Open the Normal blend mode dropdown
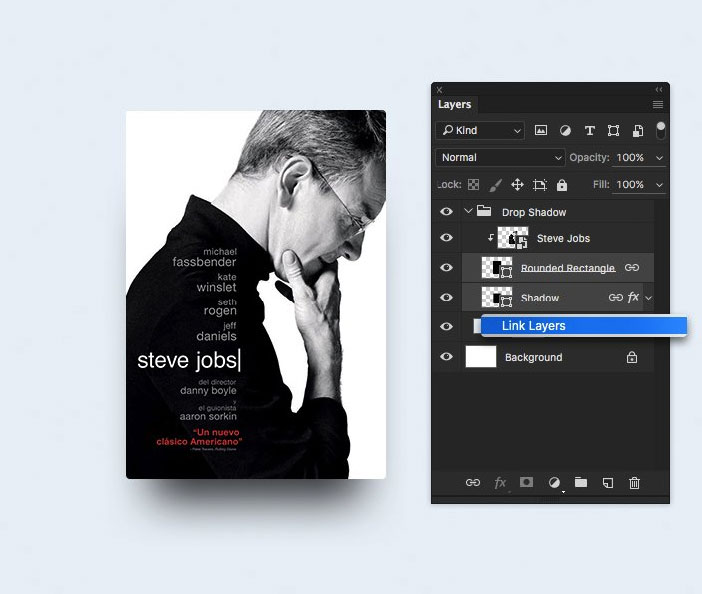 tap(500, 158)
